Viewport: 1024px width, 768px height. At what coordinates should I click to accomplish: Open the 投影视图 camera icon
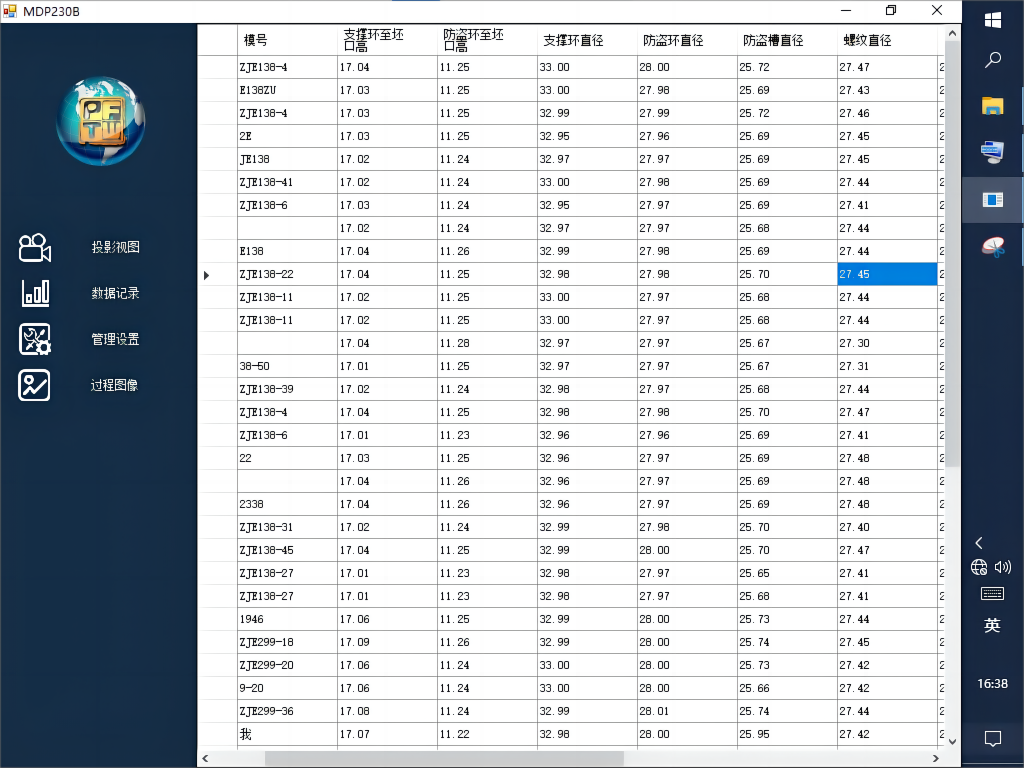click(35, 248)
